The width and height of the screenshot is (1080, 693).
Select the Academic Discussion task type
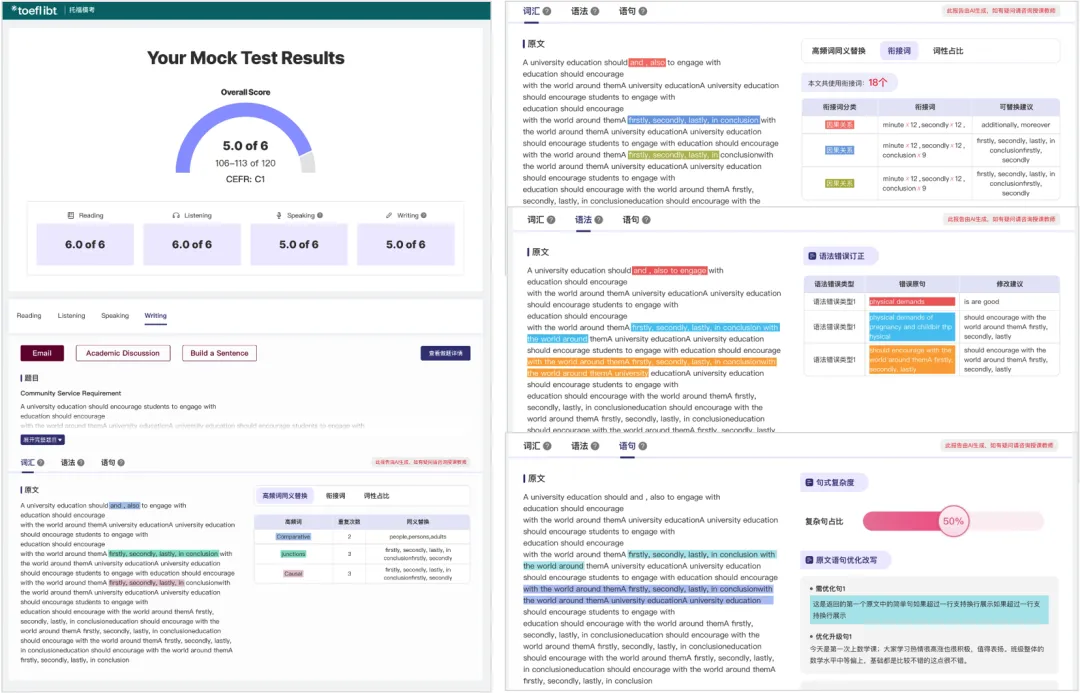click(123, 353)
